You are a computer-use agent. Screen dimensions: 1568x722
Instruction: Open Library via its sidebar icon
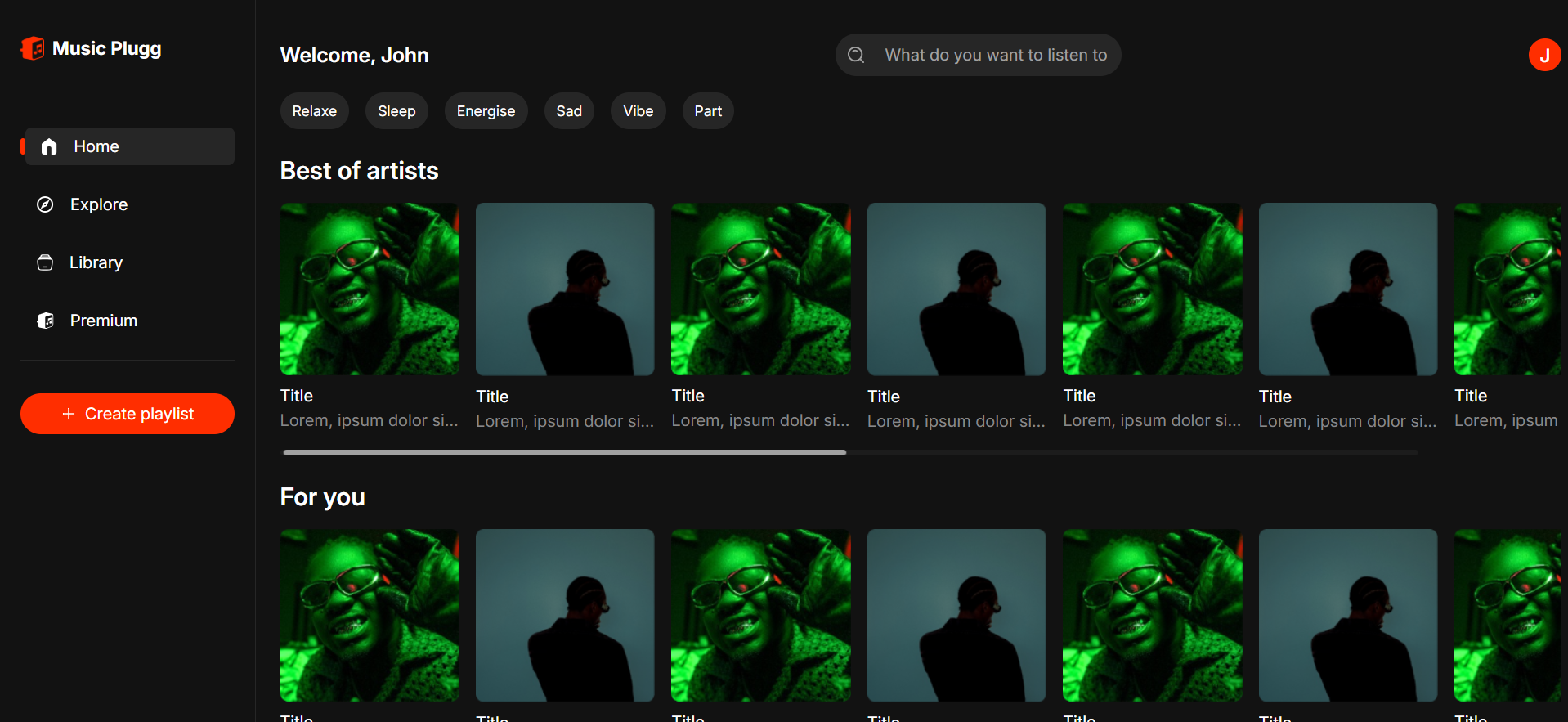click(x=45, y=262)
